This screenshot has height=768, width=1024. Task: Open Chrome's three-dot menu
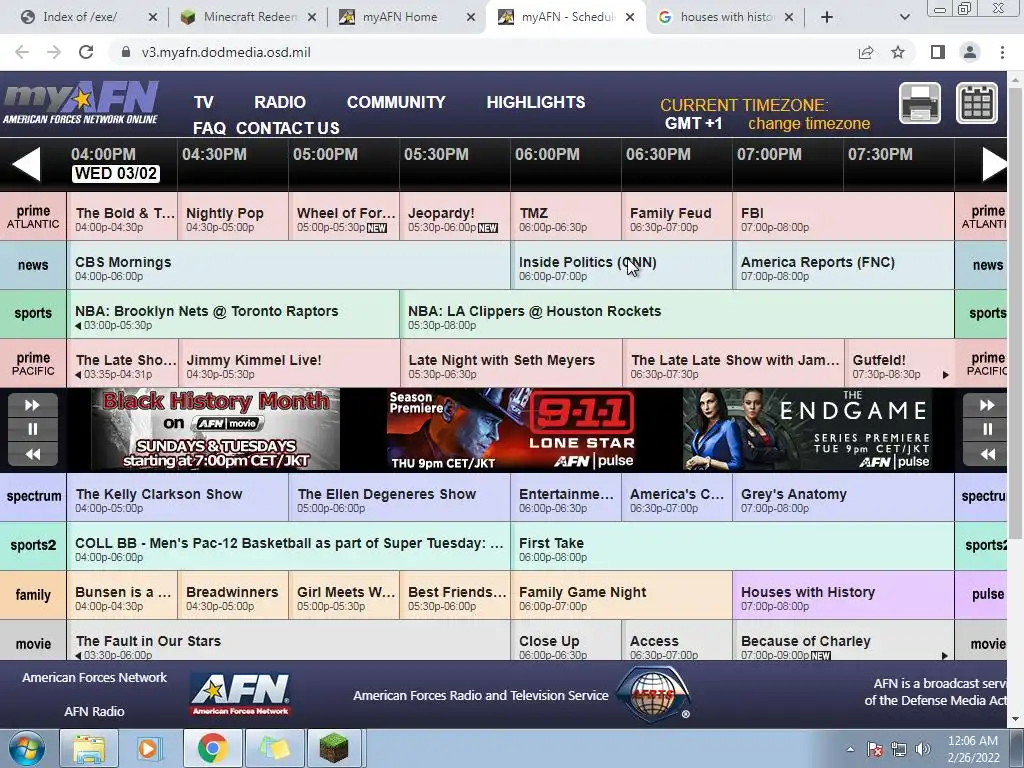(x=1002, y=52)
